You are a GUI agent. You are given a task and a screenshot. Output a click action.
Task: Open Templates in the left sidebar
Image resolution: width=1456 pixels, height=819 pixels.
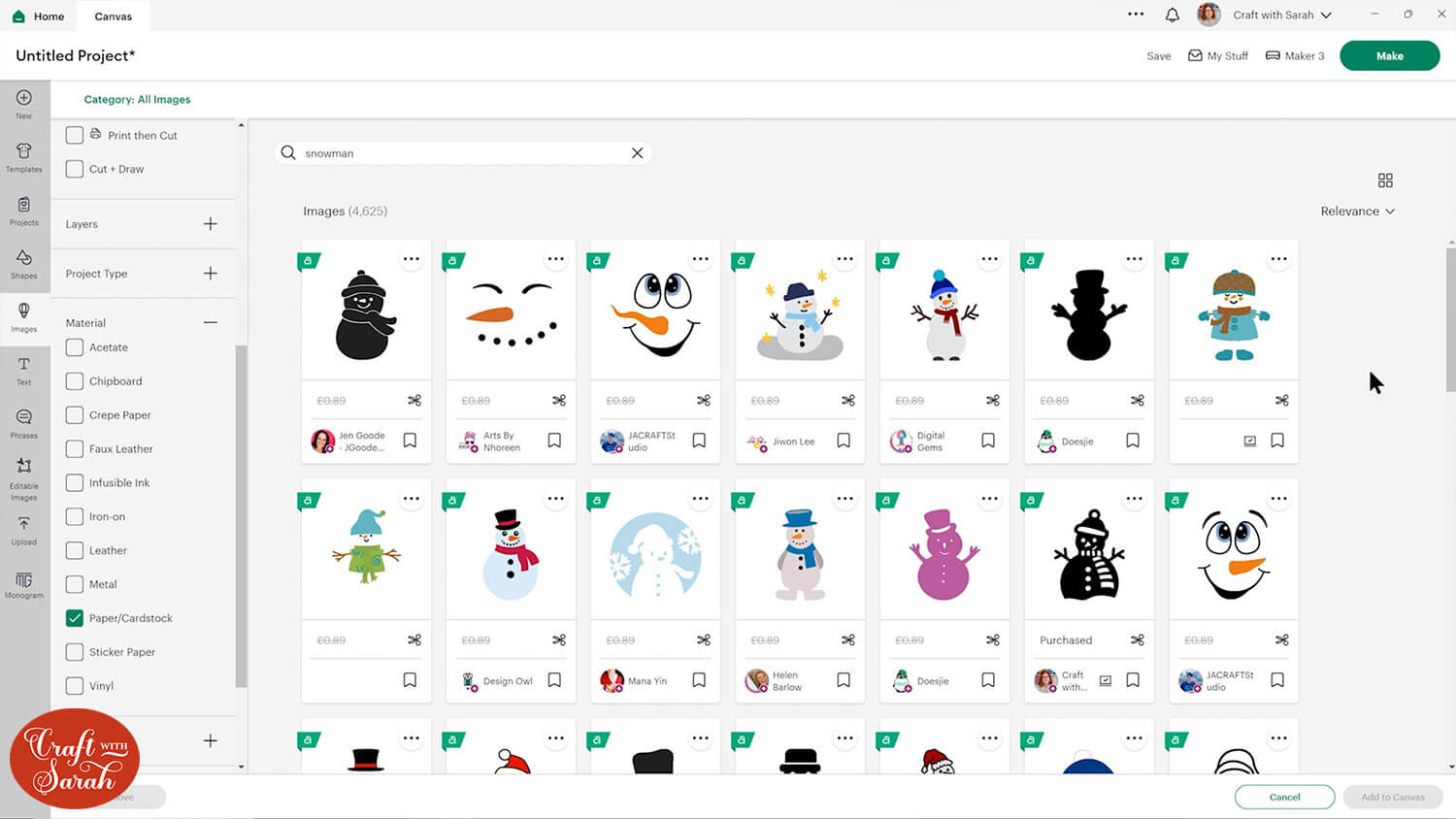tap(24, 157)
